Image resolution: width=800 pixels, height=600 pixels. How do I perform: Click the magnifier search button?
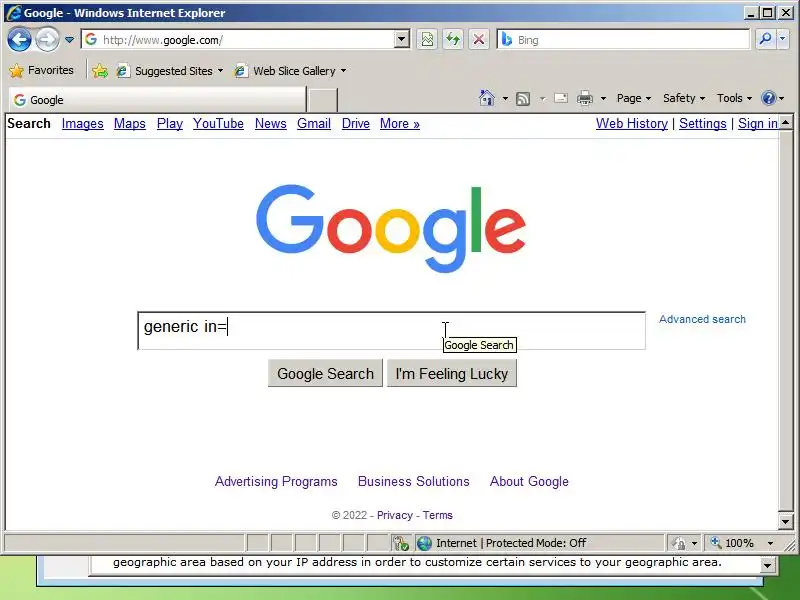[765, 39]
